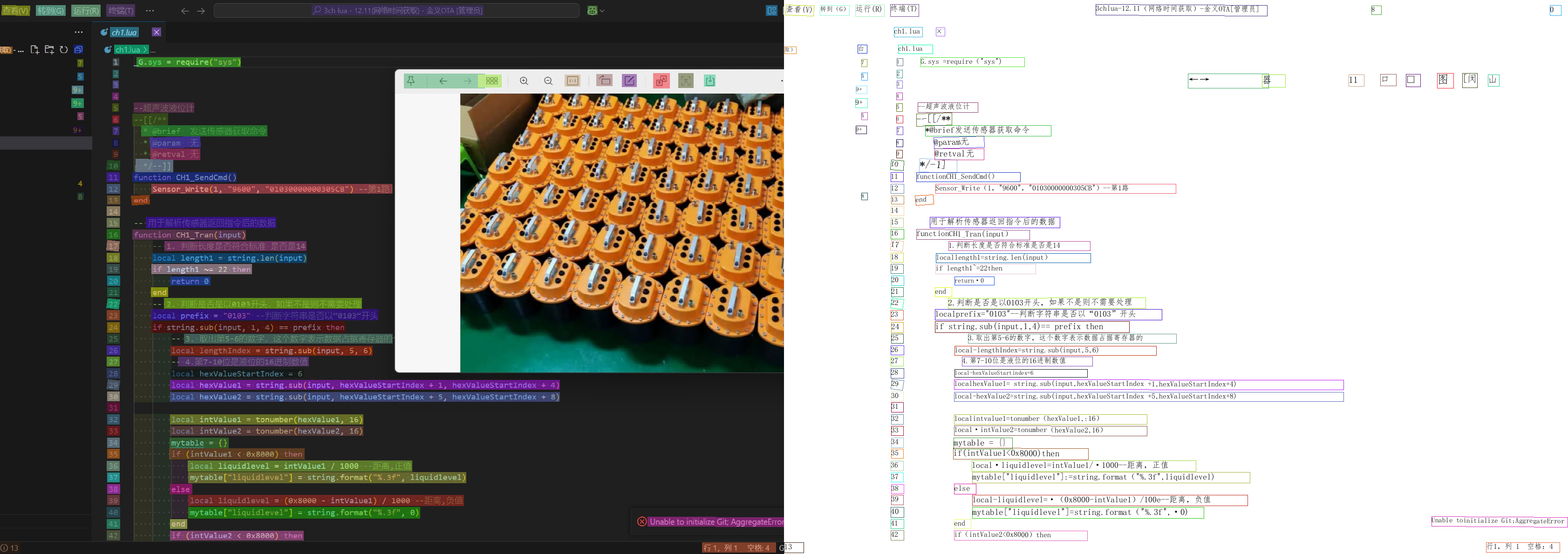This screenshot has width=1568, height=554.
Task: Go to previous image in viewer
Action: point(443,81)
